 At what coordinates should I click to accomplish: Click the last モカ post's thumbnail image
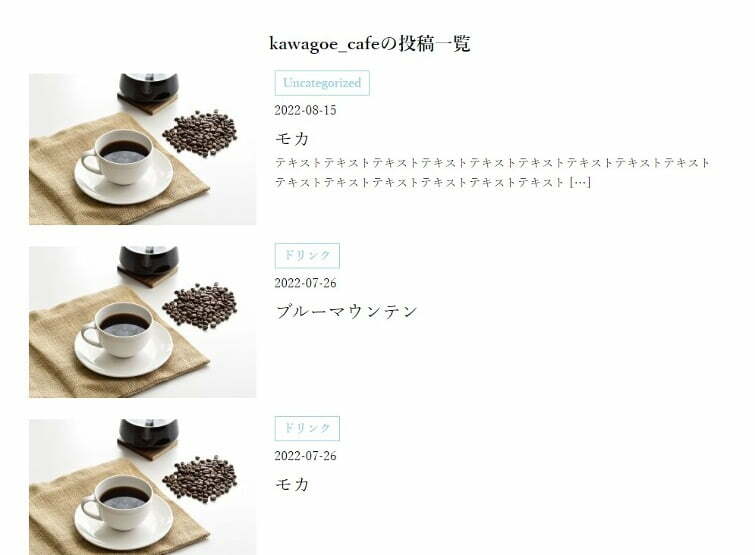143,487
